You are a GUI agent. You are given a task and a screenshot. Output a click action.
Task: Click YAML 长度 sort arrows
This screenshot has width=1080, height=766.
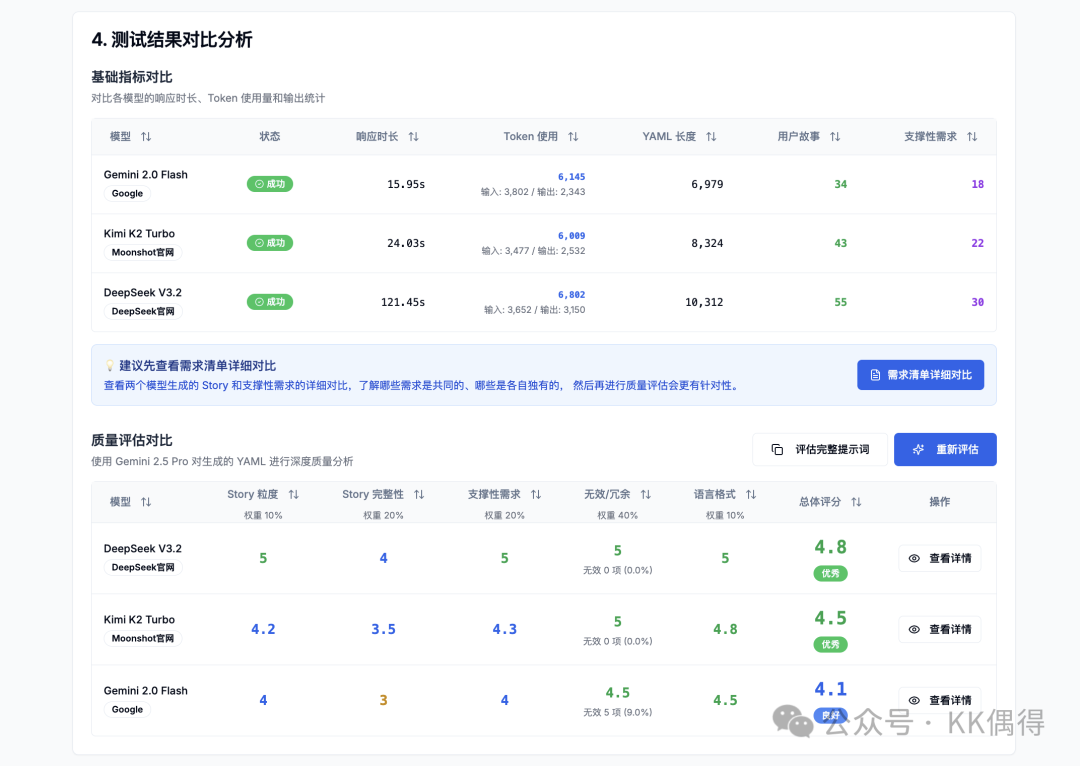[711, 137]
